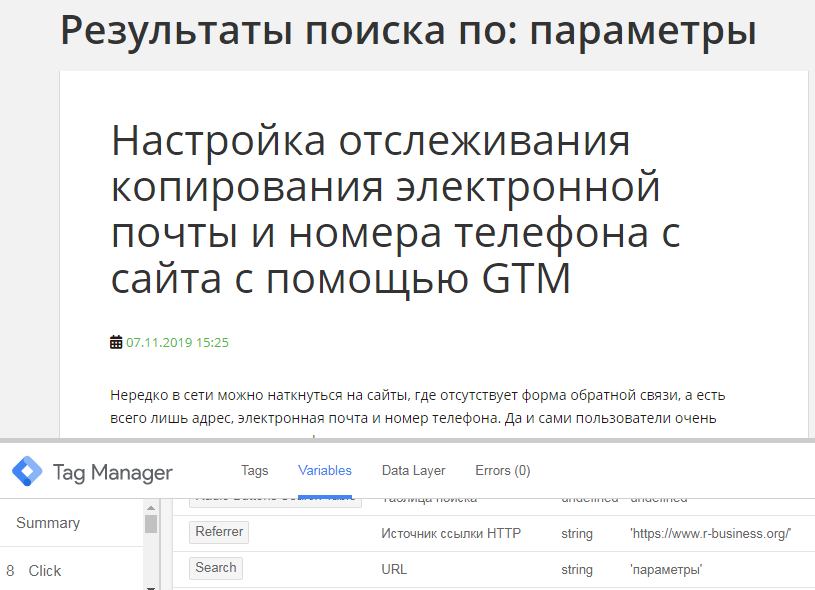The height and width of the screenshot is (590, 815).
Task: Show the Errors (0) tab
Action: pyautogui.click(x=502, y=470)
